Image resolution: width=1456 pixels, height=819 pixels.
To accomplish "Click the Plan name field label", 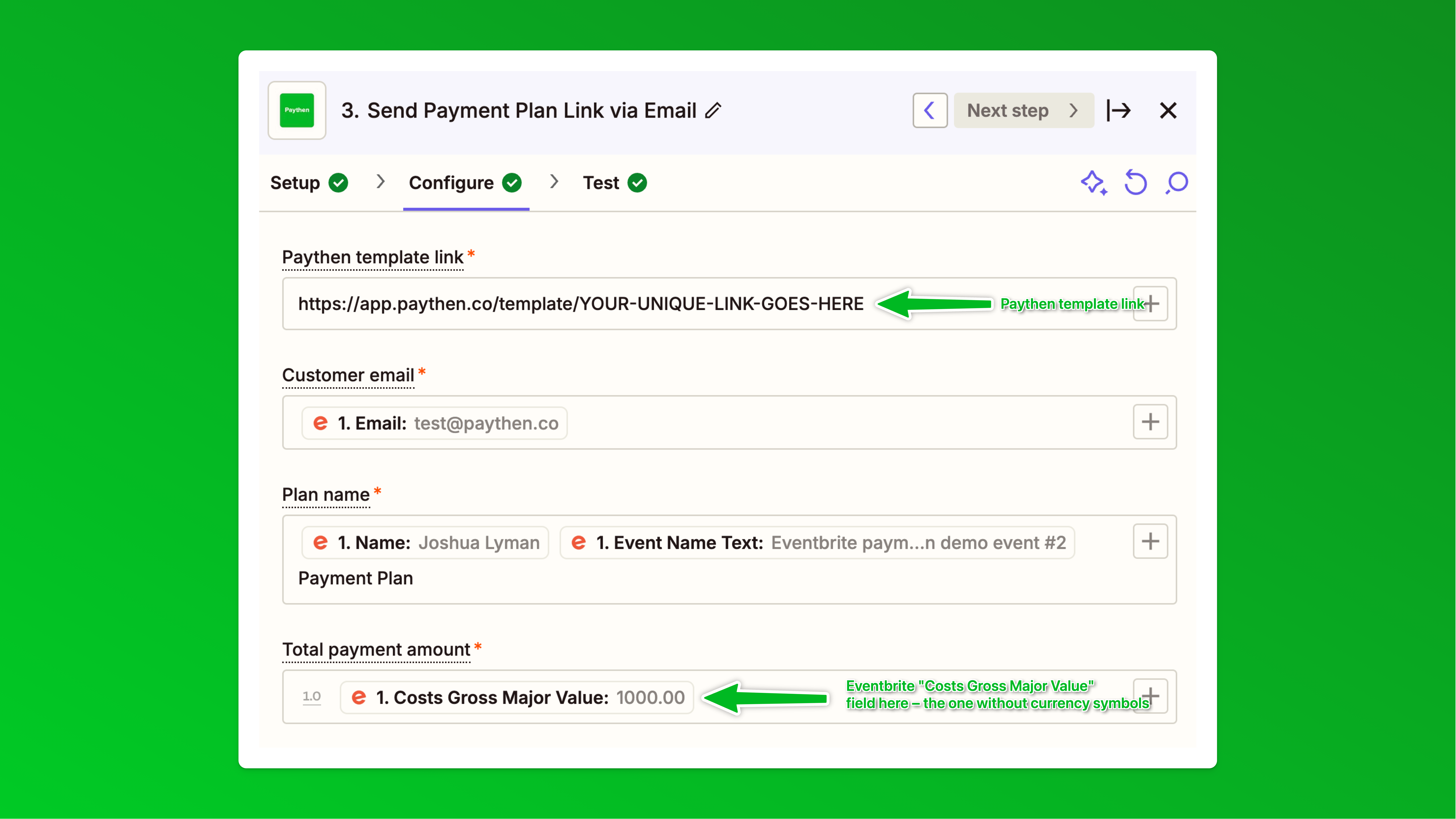I will pos(326,495).
